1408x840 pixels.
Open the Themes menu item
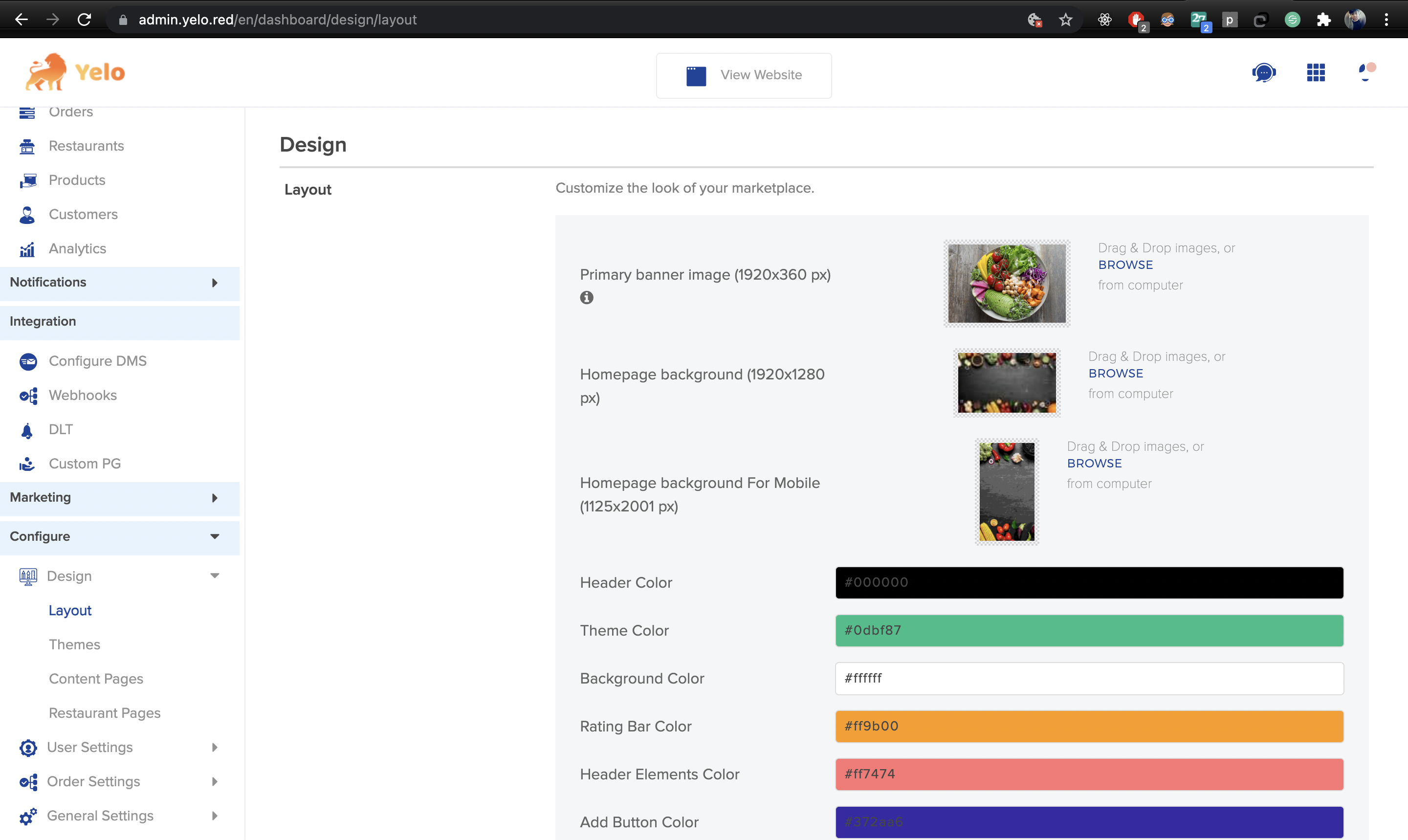click(74, 644)
